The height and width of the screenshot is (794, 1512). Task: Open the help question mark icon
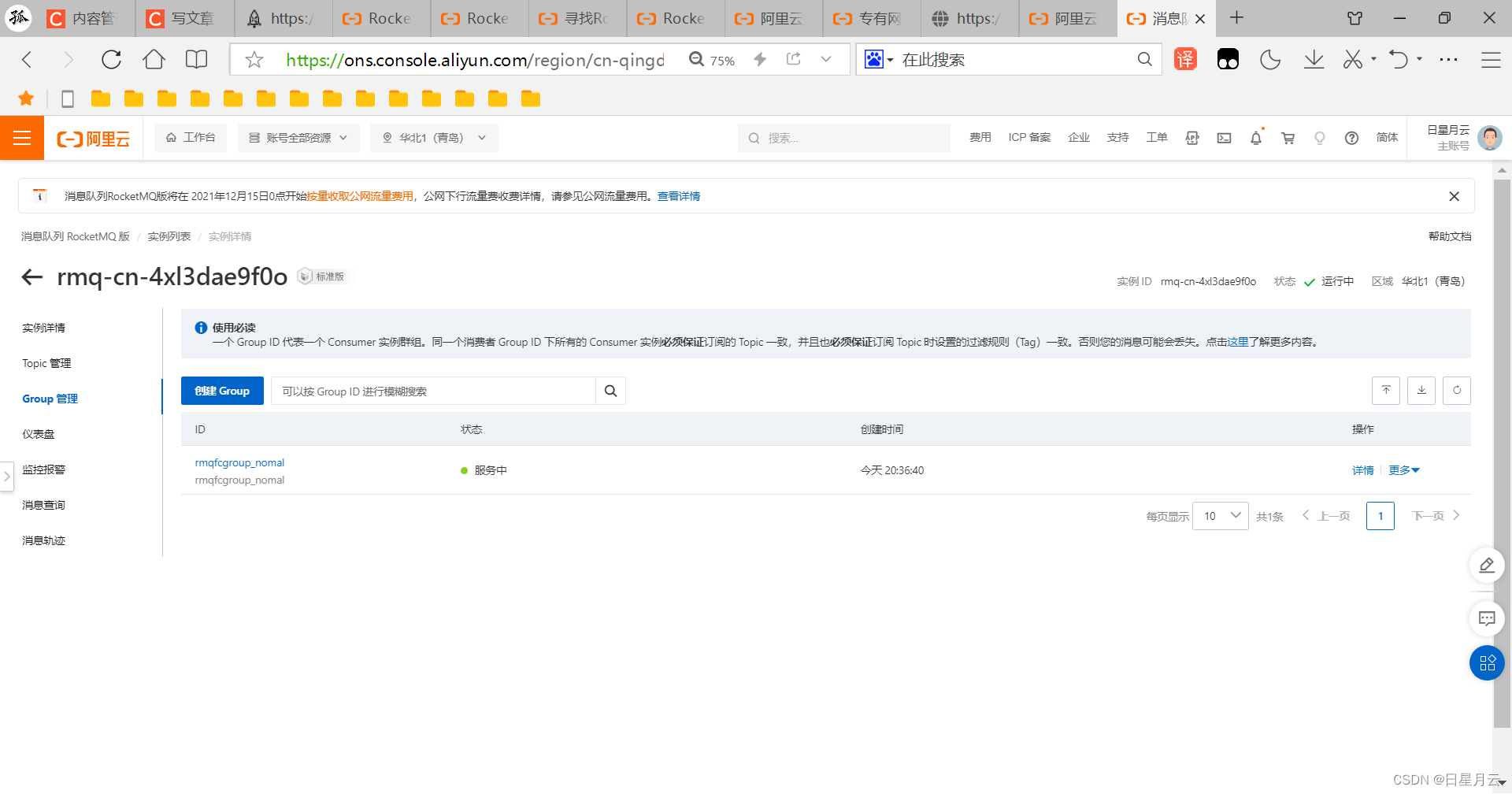pos(1351,138)
